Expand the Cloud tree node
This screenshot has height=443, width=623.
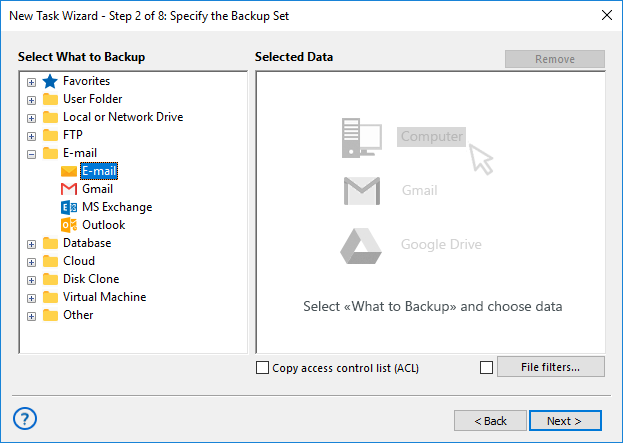(x=32, y=261)
